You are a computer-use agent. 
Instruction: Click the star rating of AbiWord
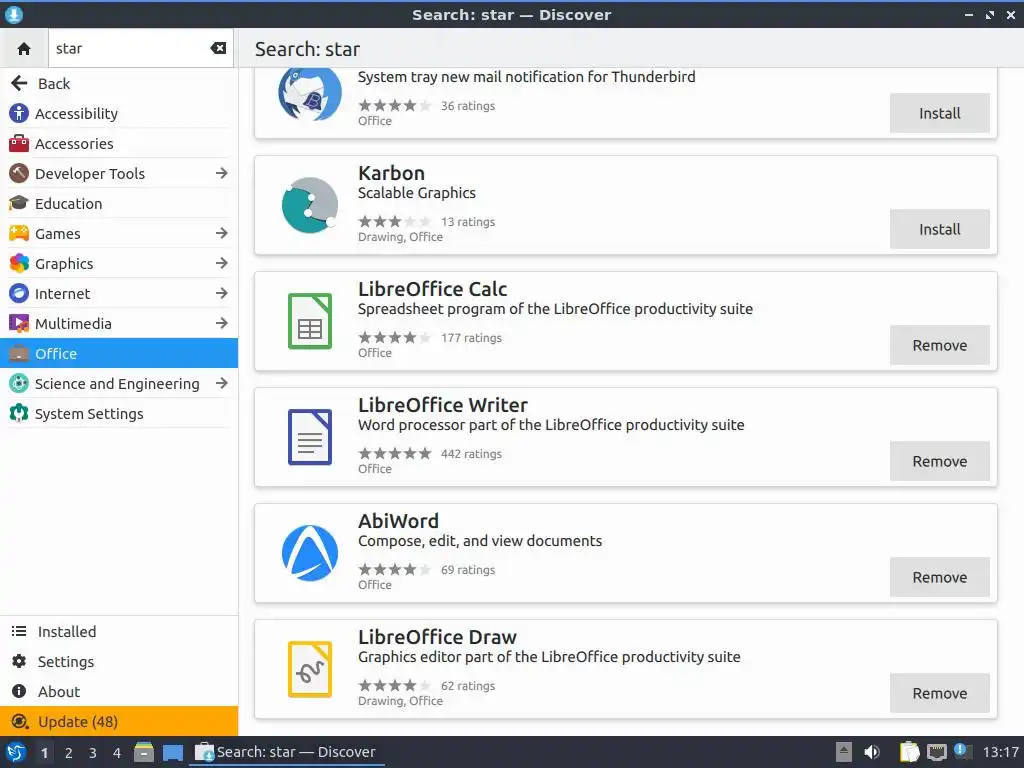pyautogui.click(x=394, y=569)
